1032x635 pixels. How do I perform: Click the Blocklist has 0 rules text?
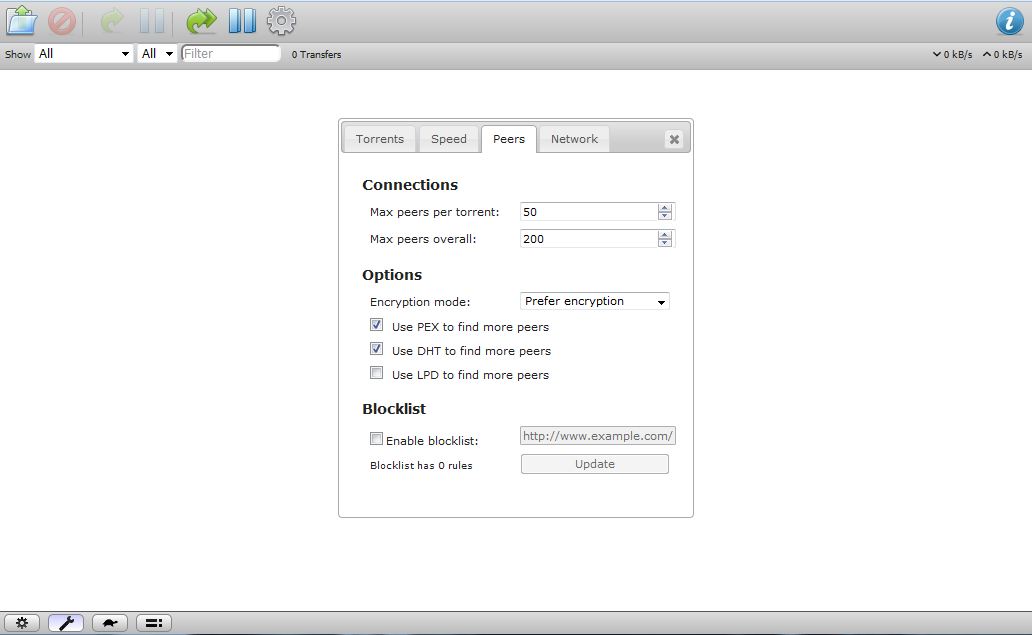421,465
